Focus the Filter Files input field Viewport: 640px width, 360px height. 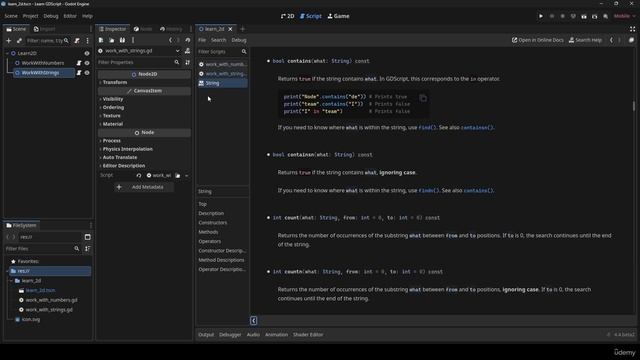coord(42,249)
